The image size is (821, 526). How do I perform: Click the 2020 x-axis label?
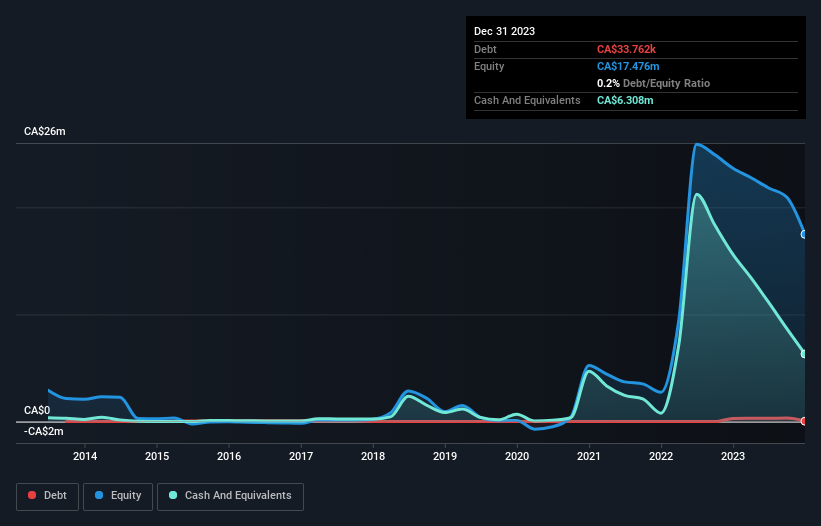[x=517, y=456]
